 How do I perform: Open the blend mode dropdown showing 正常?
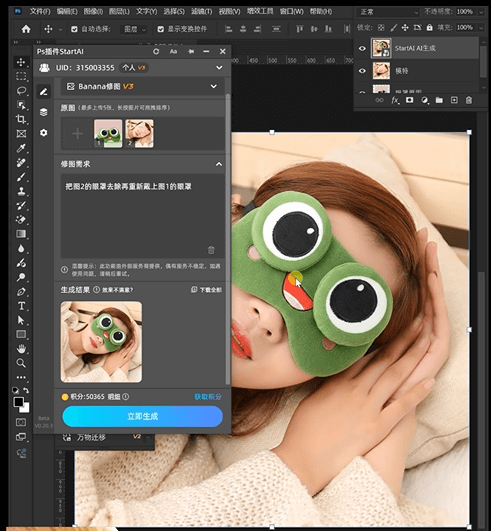(x=387, y=12)
